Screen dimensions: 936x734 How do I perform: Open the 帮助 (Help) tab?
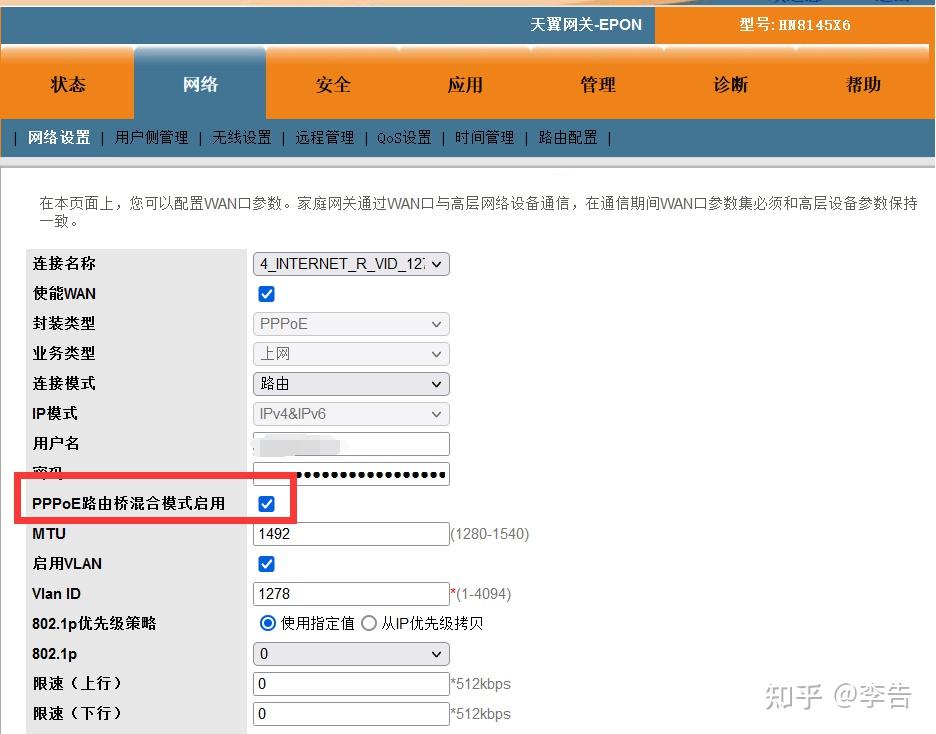coord(862,85)
